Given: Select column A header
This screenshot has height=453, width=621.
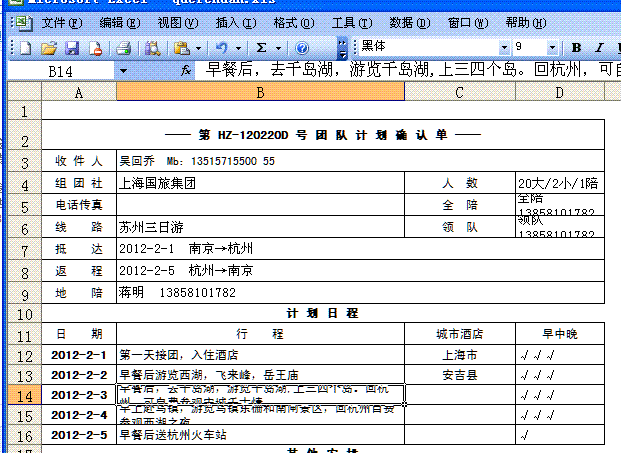Looking at the screenshot, I should pos(79,92).
